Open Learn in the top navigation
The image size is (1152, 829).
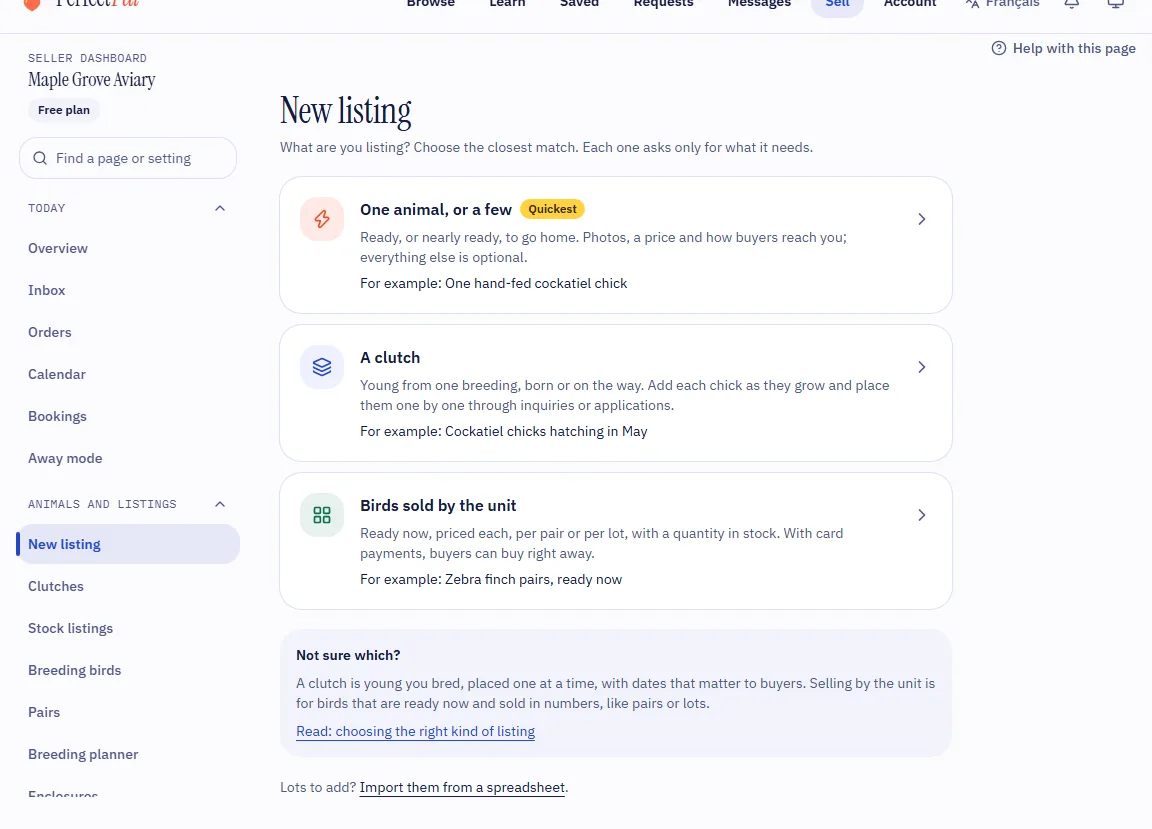(x=507, y=4)
